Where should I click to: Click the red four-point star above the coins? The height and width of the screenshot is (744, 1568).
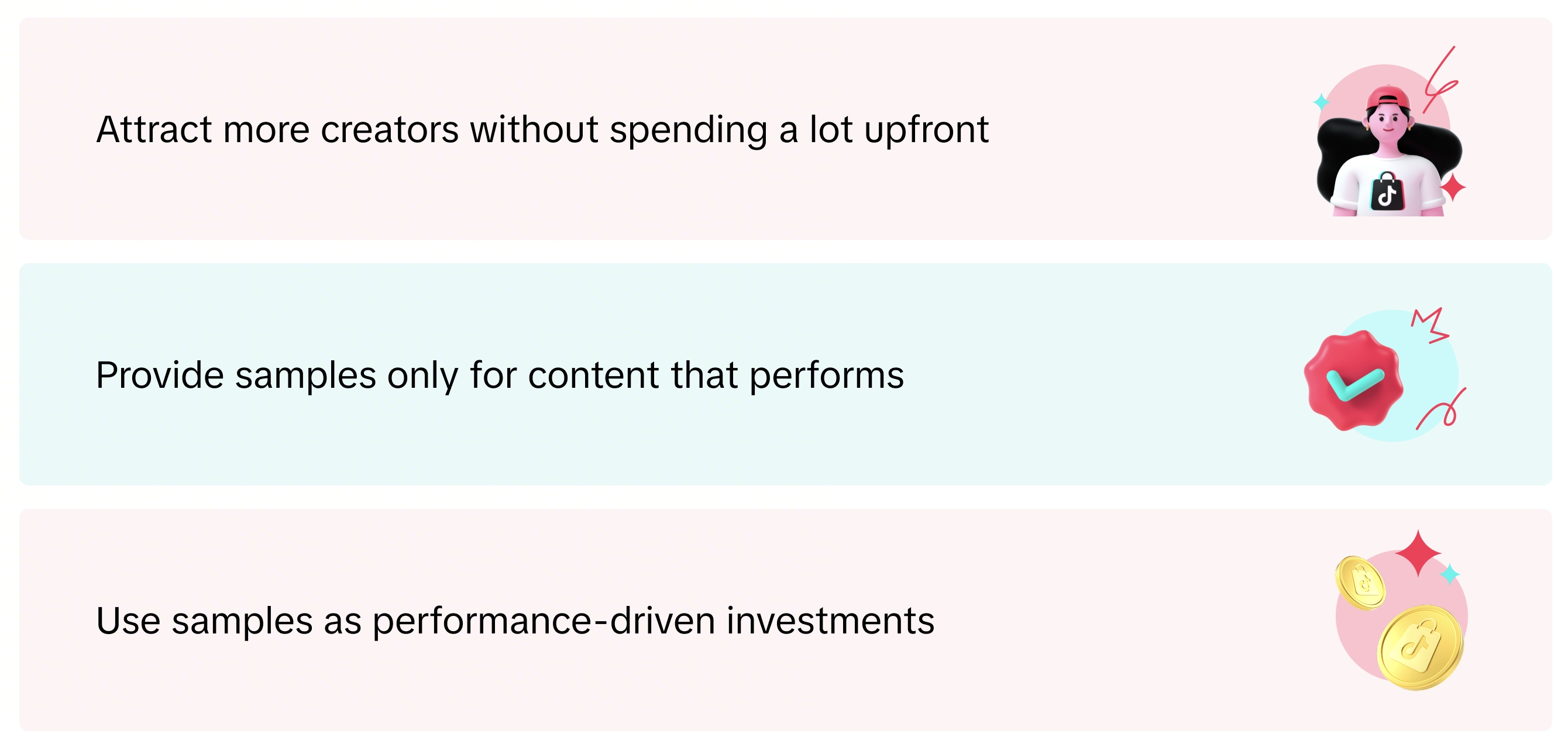tap(1418, 552)
